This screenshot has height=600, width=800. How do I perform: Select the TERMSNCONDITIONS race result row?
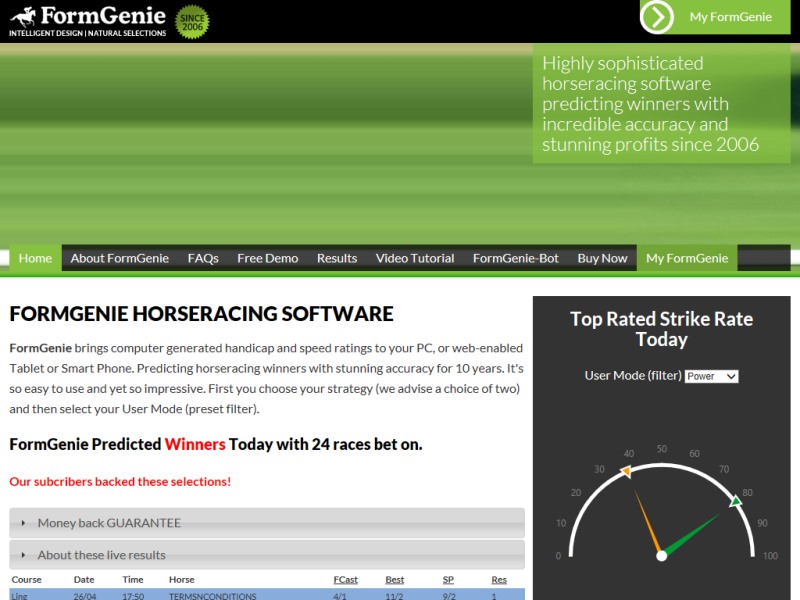click(x=267, y=595)
